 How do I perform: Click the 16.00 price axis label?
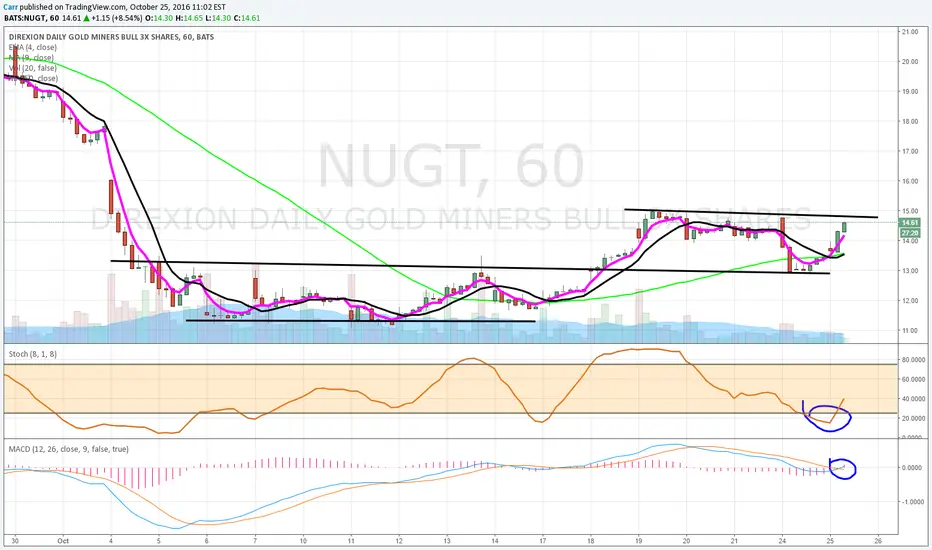click(910, 181)
